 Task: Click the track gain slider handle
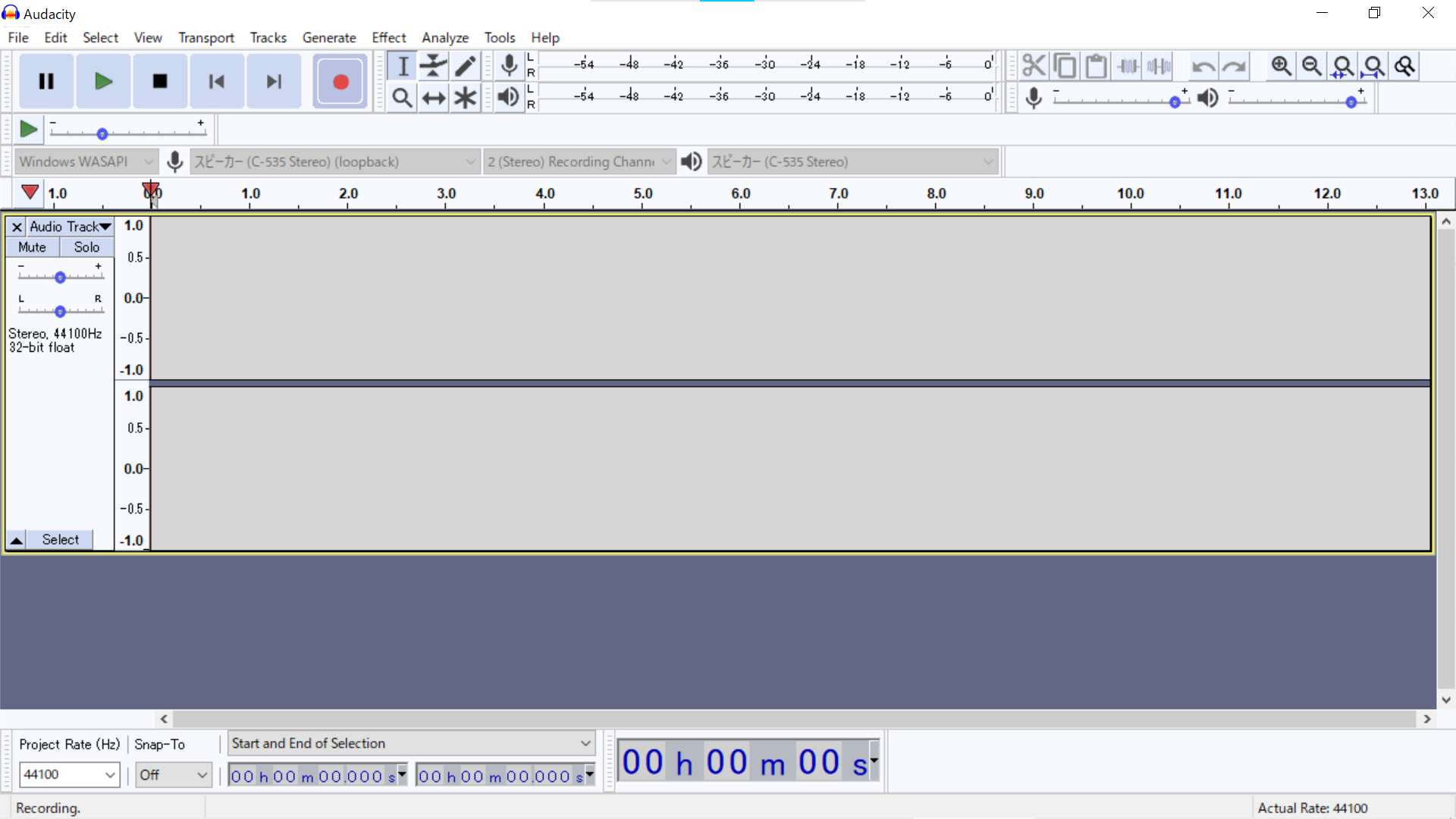coord(60,278)
